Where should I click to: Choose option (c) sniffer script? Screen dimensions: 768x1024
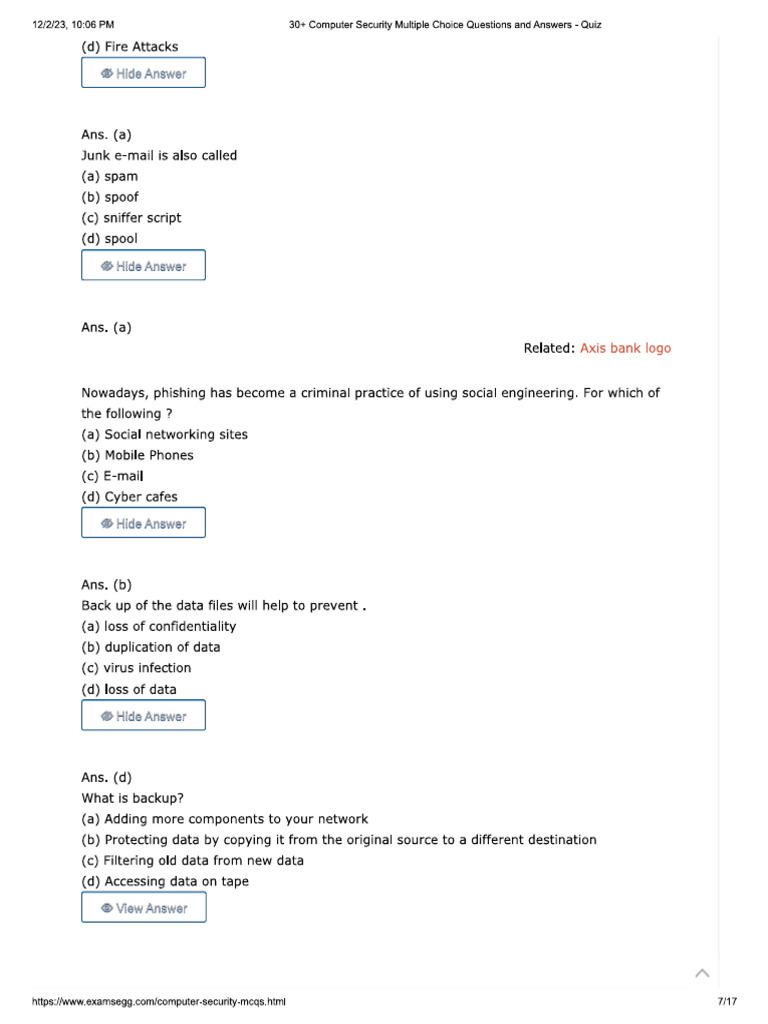131,218
